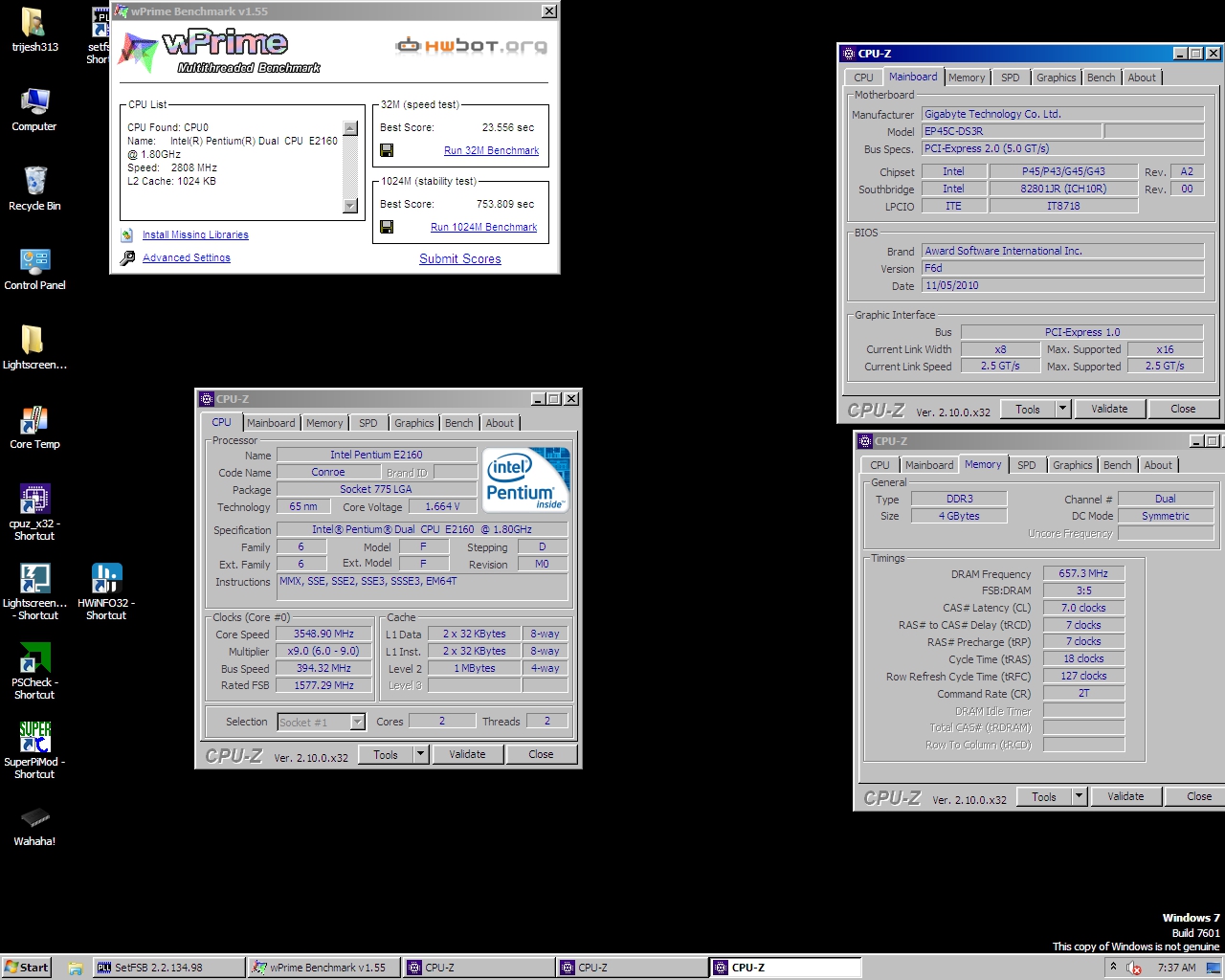
Task: Click BIOS date 11/05/2010 field
Action: click(x=1062, y=285)
